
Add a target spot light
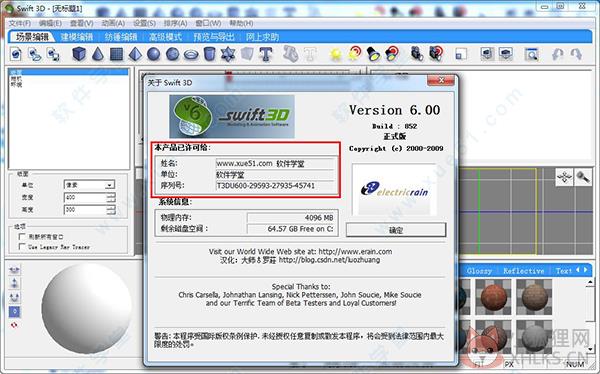pos(392,54)
